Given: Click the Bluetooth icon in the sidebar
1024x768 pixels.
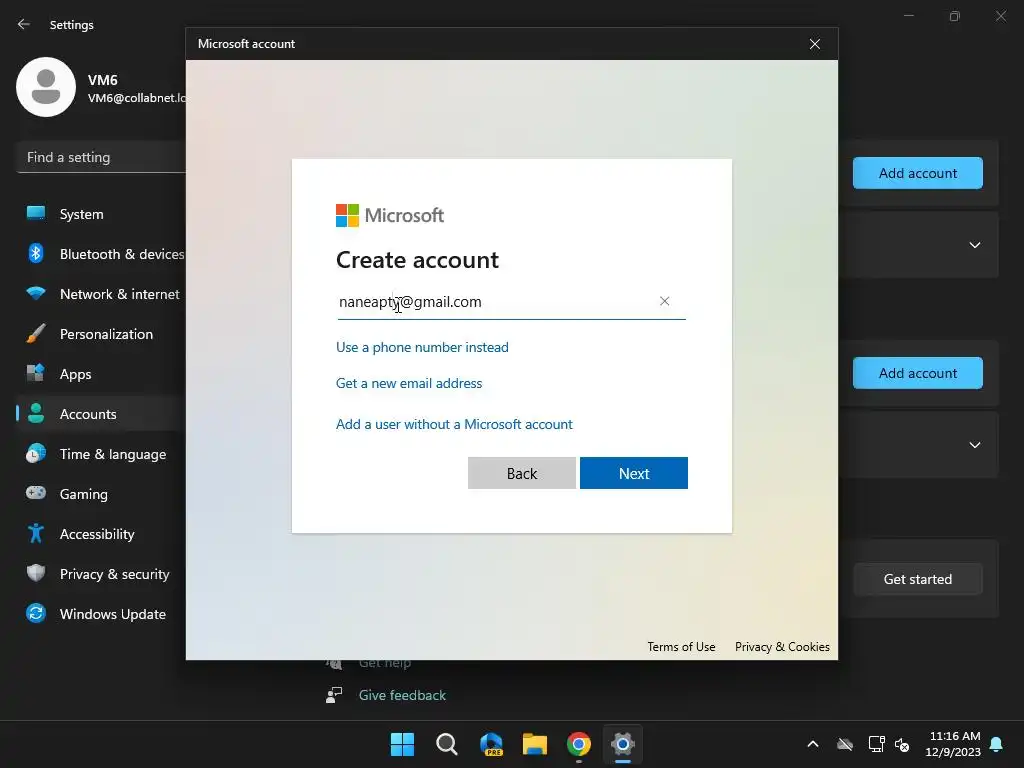Looking at the screenshot, I should point(36,253).
